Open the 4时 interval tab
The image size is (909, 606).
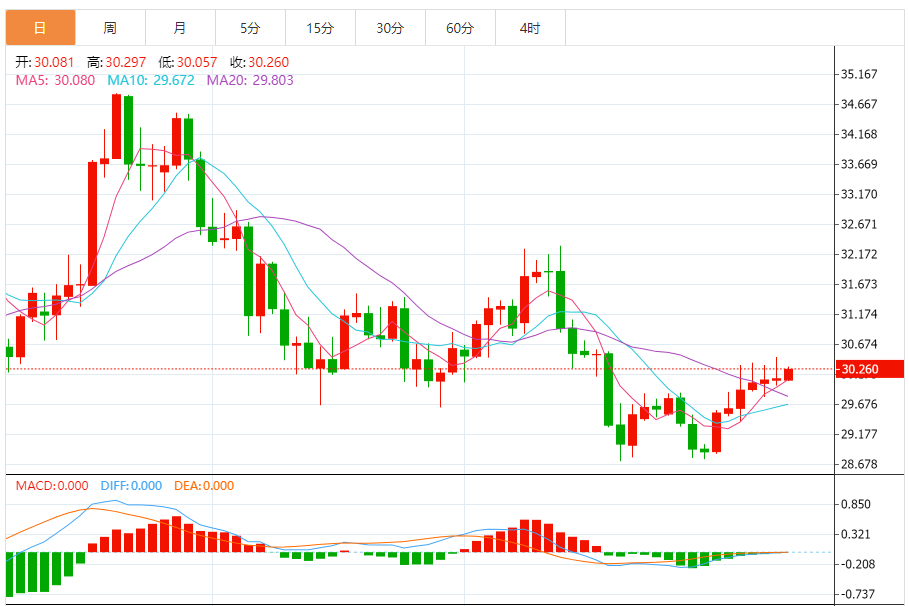(x=530, y=28)
